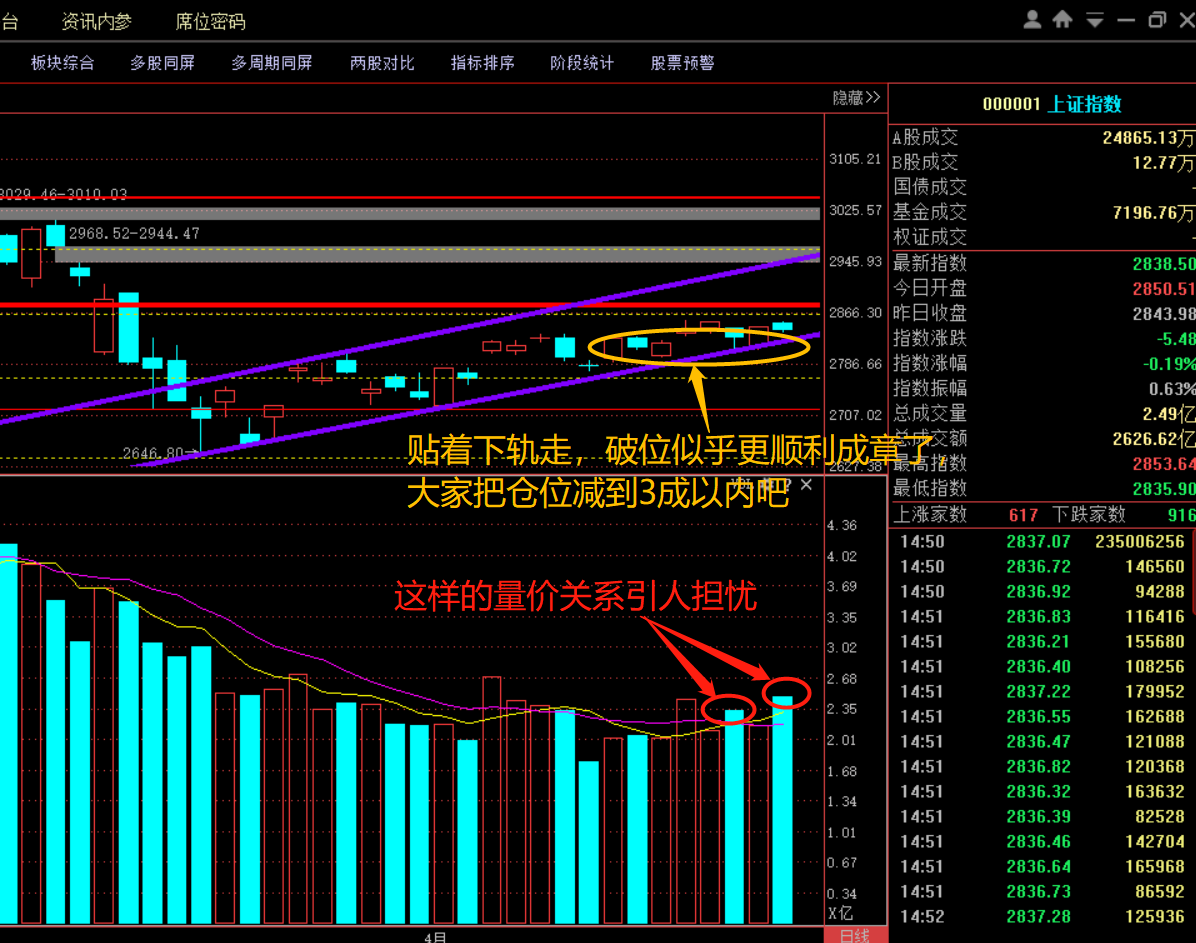Click the 000001 stock code
1196x943 pixels.
coord(1011,104)
